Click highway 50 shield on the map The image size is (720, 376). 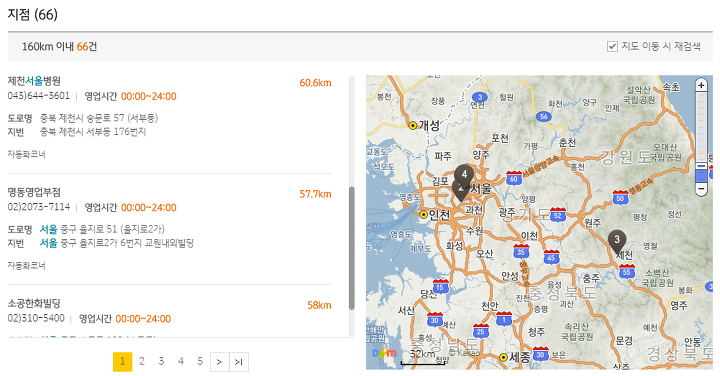[x=620, y=197]
